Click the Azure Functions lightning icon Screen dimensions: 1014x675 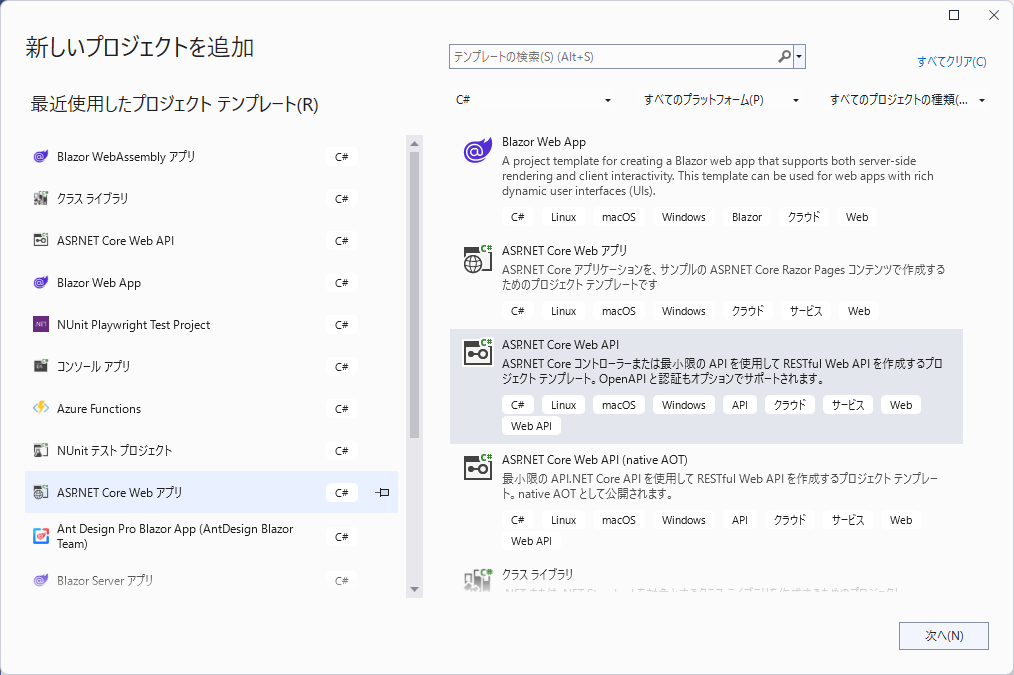point(41,409)
